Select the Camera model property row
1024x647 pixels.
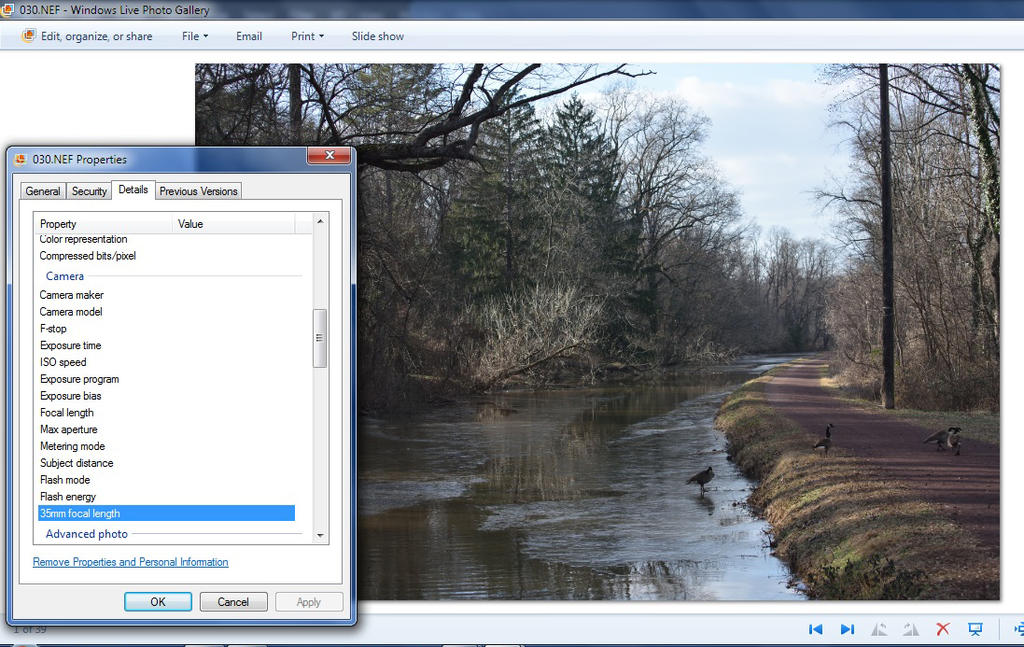click(71, 312)
